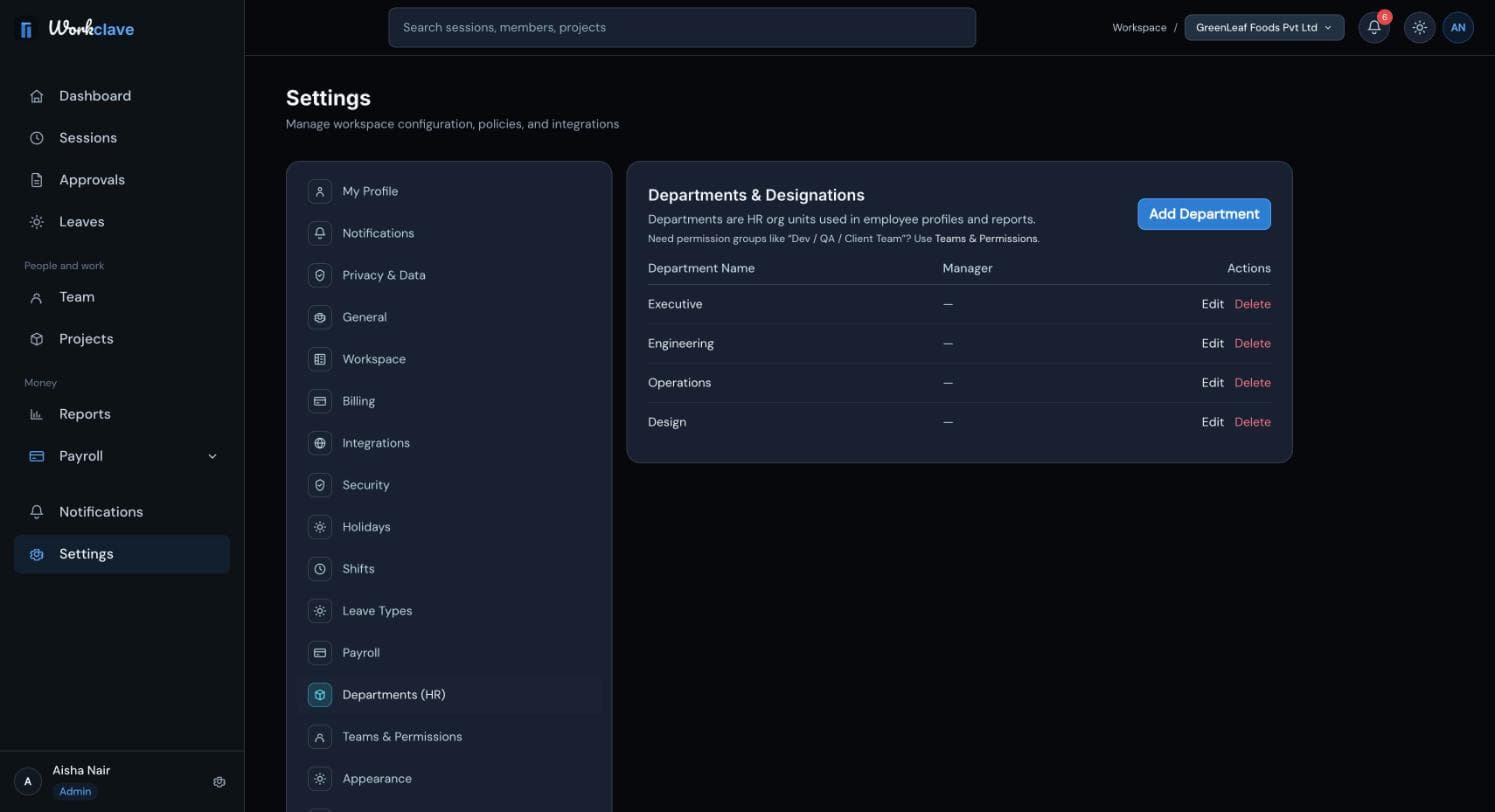The height and width of the screenshot is (812, 1495).
Task: Click the Workclave logo icon
Action: click(26, 29)
